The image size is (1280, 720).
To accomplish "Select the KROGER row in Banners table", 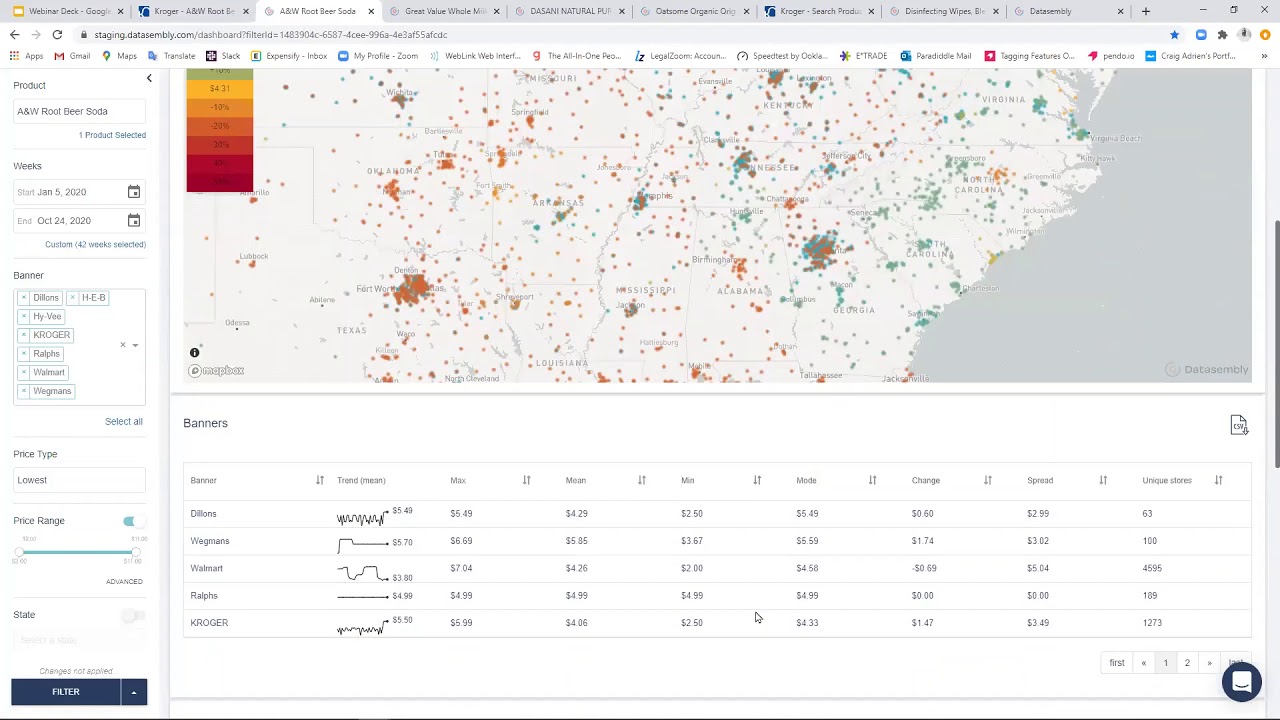I will click(x=715, y=623).
